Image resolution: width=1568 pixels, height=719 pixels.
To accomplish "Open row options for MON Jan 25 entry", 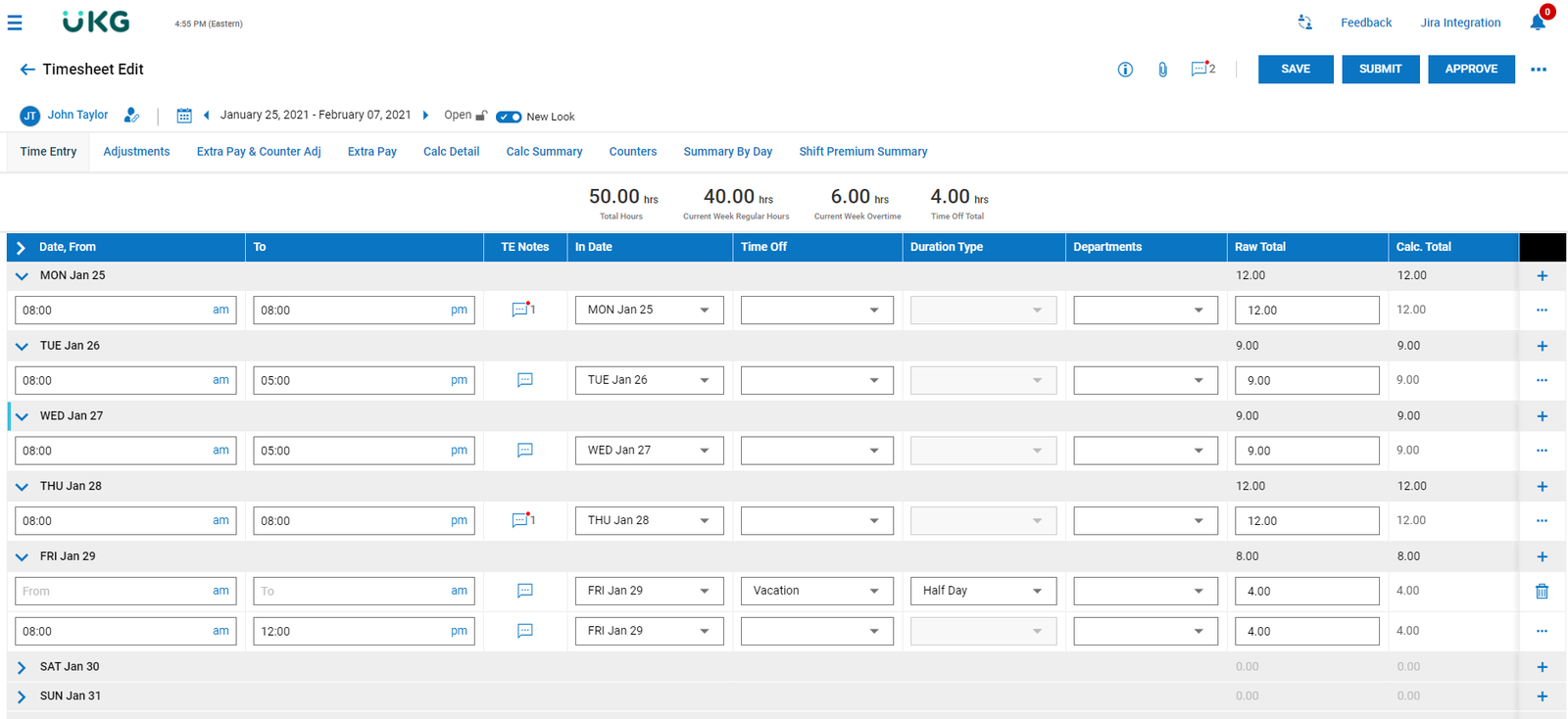I will coord(1542,311).
